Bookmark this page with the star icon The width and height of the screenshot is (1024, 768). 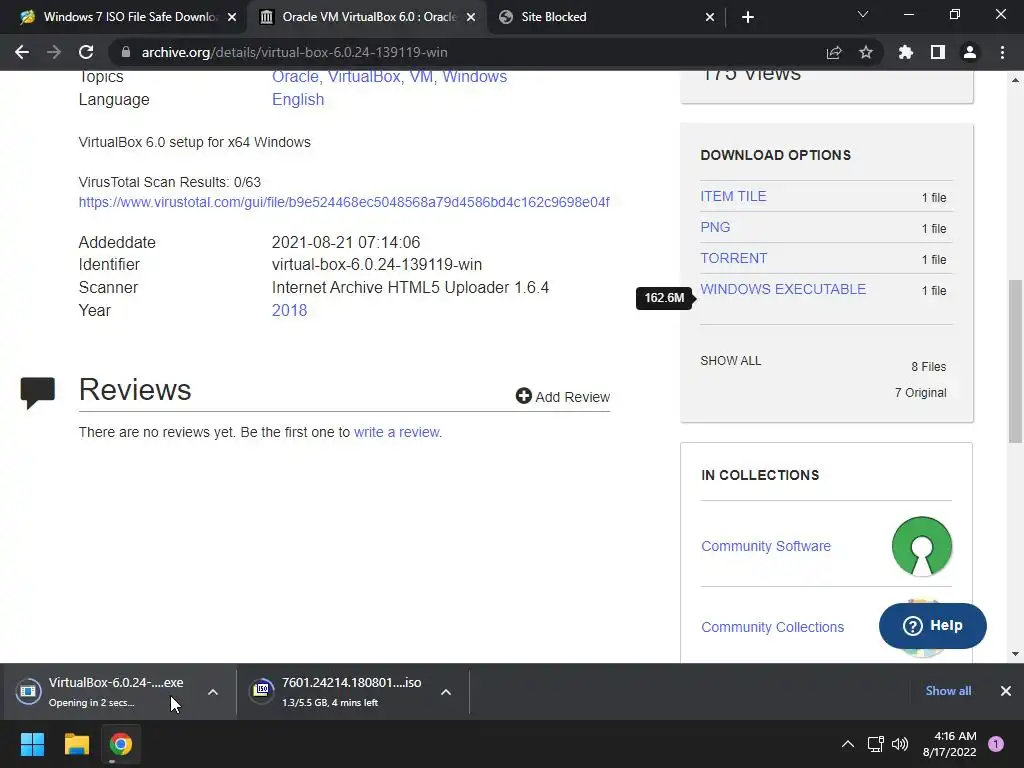[866, 52]
